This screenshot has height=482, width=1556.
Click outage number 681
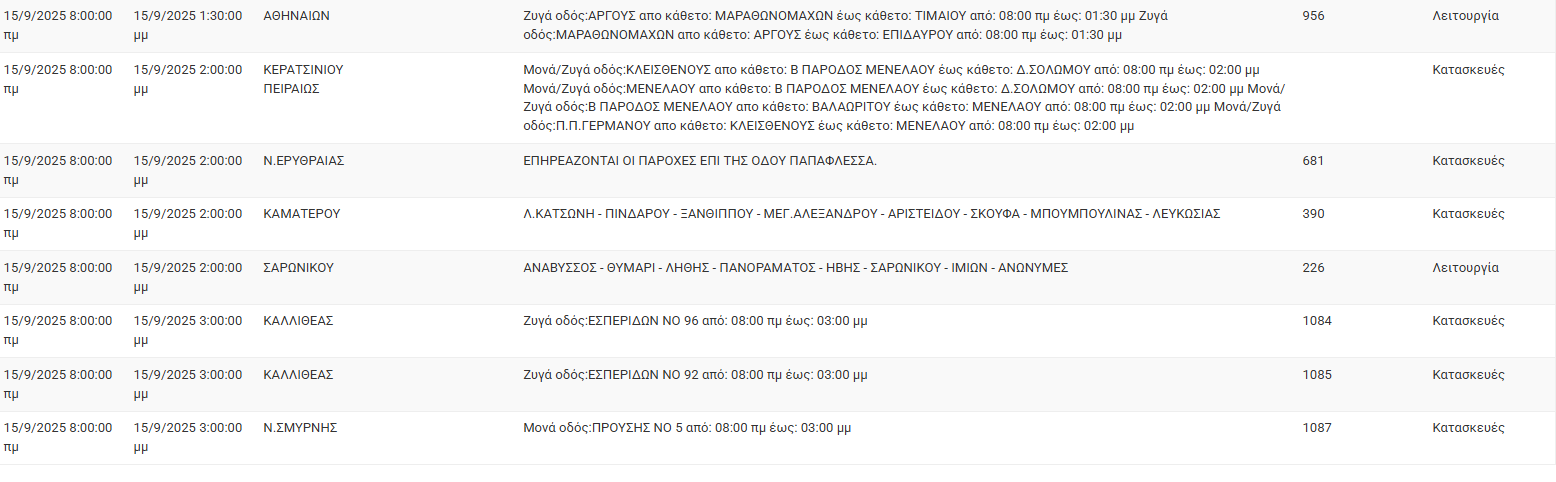[x=1314, y=160]
